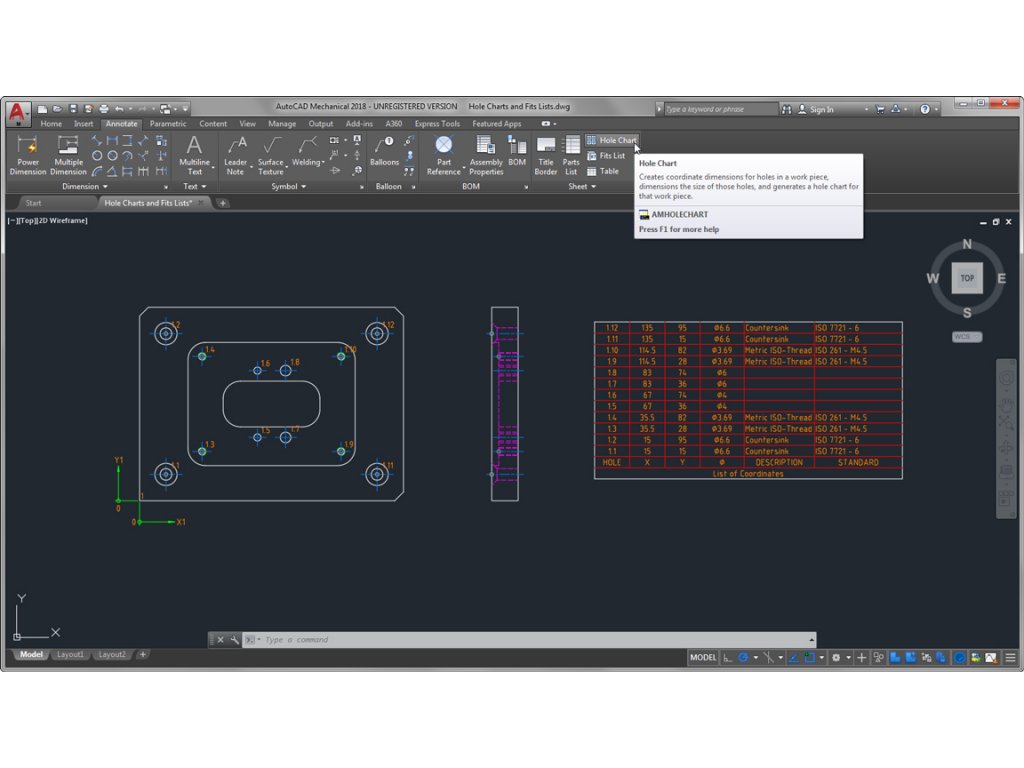Viewport: 1024px width, 768px height.
Task: Toggle polar tracking in status bar
Action: (x=743, y=658)
